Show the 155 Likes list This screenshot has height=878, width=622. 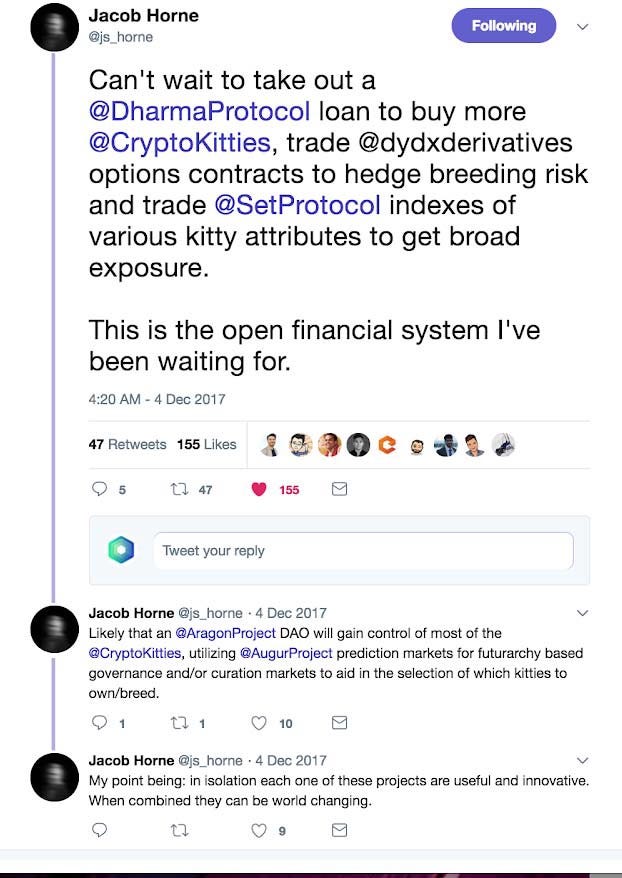click(x=207, y=444)
